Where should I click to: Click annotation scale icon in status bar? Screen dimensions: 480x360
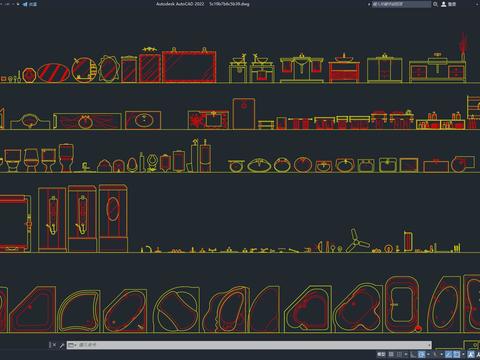coord(470,354)
